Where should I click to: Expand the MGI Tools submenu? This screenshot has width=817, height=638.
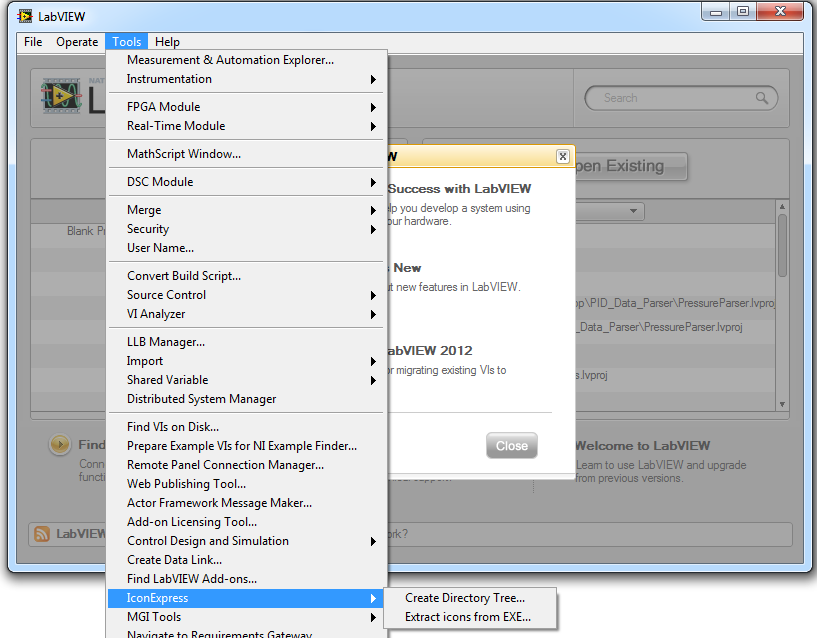click(246, 617)
